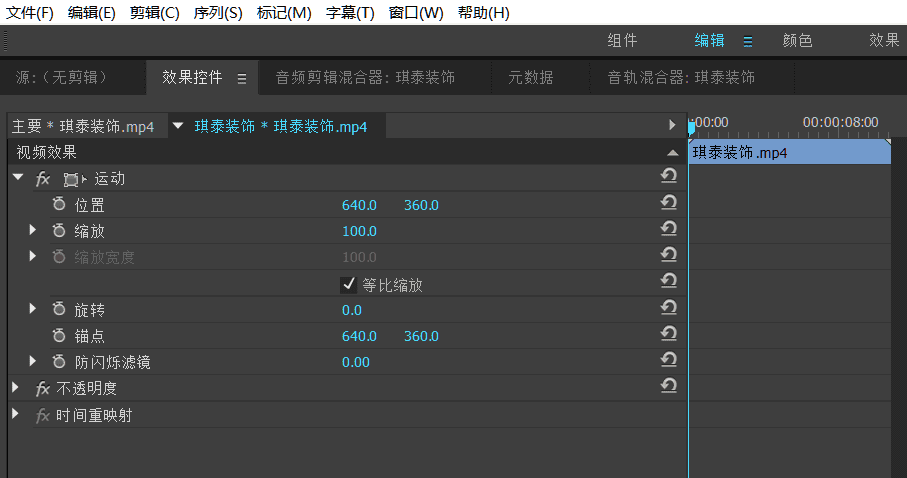The width and height of the screenshot is (907, 478).
Task: Switch to 颜色 workspace
Action: click(797, 41)
